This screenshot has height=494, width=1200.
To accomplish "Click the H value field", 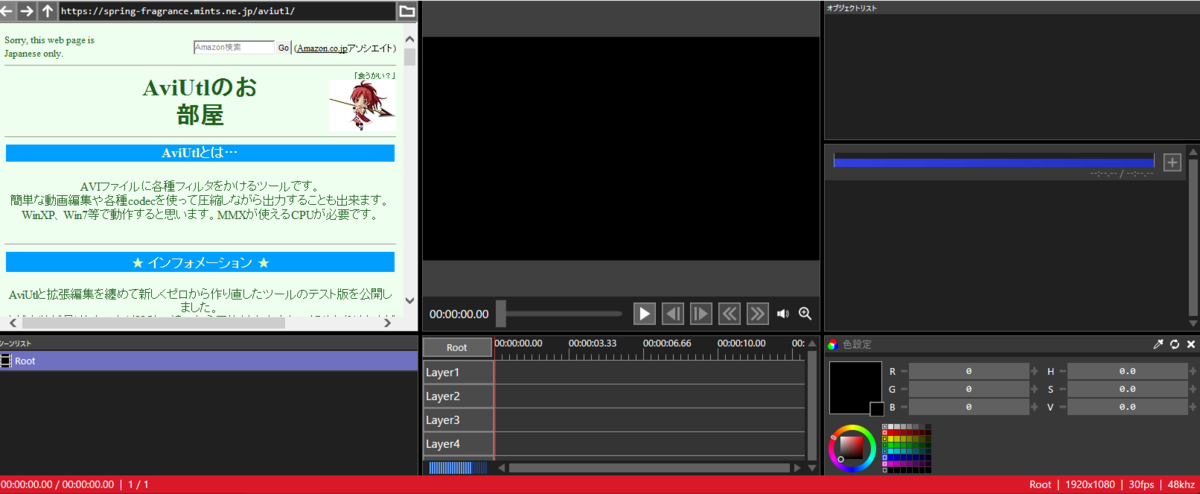I will (x=1127, y=371).
